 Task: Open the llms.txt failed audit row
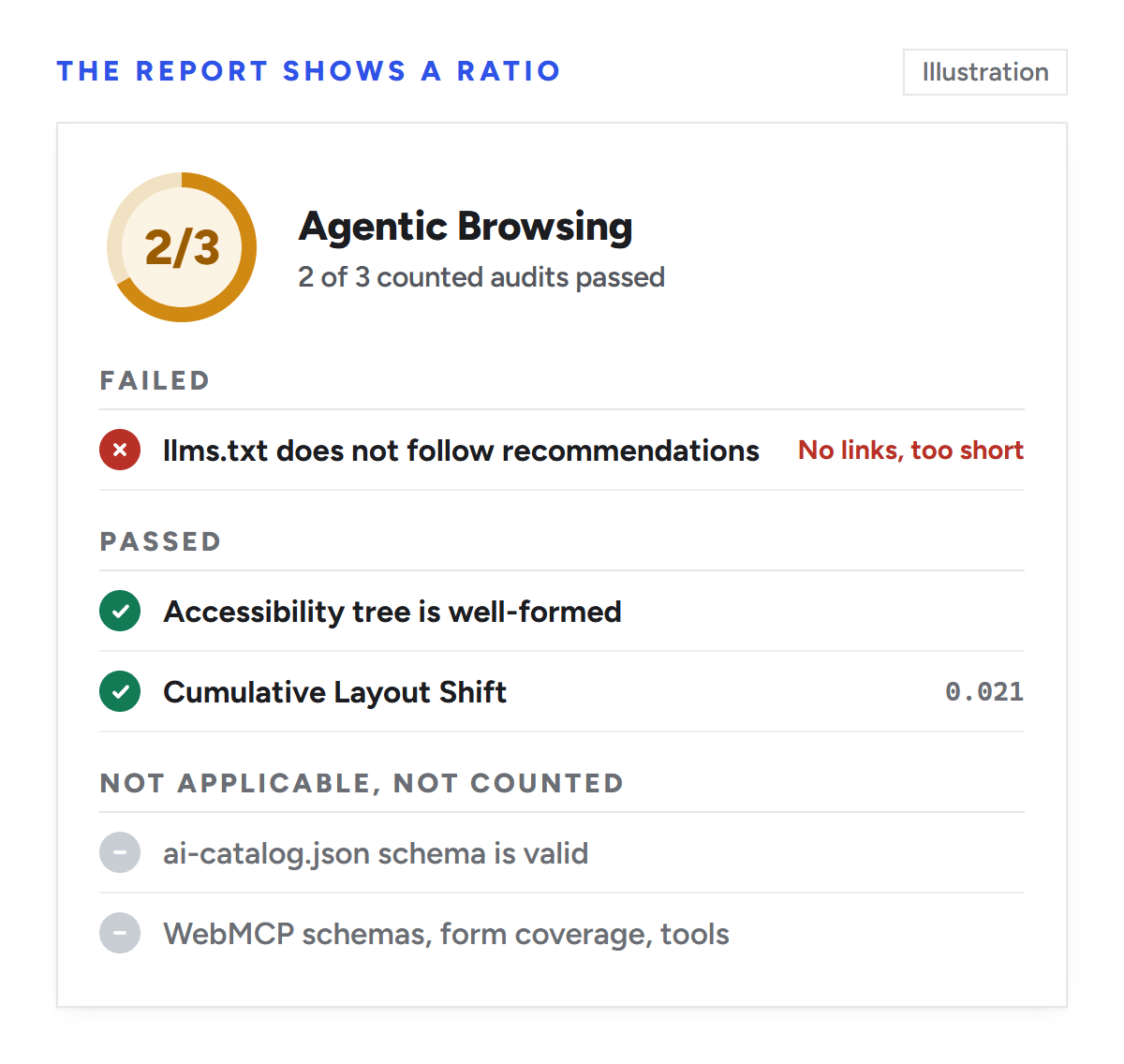click(562, 451)
